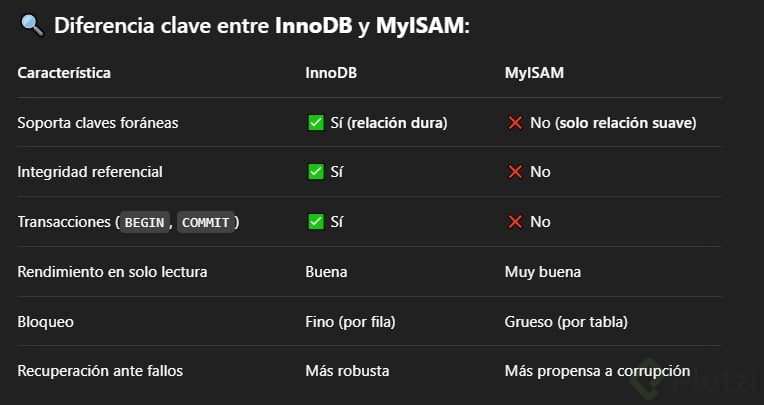Click the Característica column header
The height and width of the screenshot is (405, 764).
pos(64,73)
